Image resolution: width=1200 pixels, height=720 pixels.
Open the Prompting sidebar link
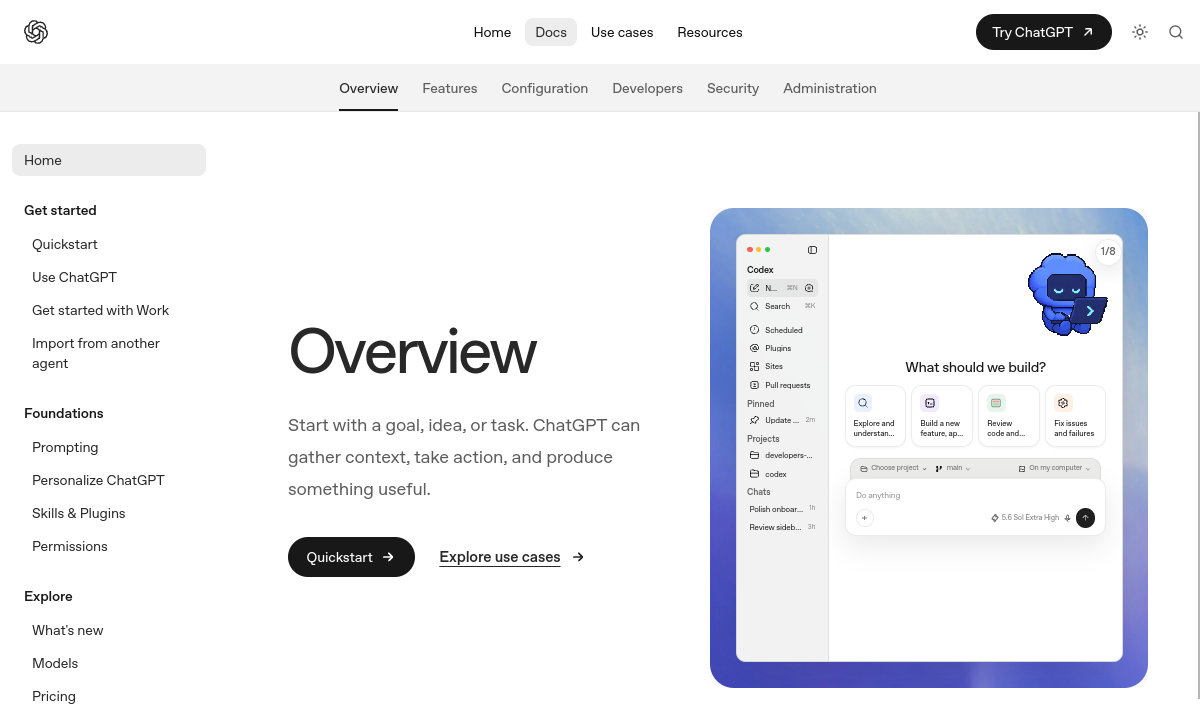pos(65,447)
